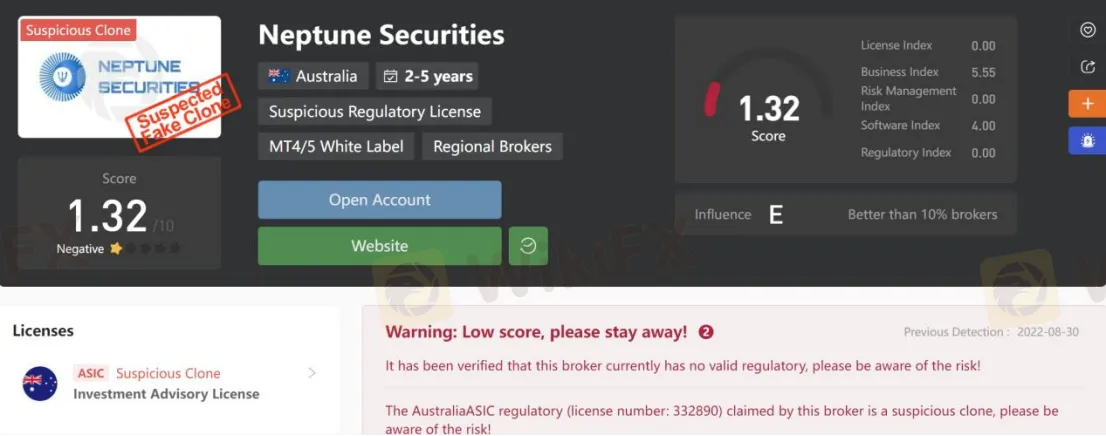Select the MT4/5 White Label tag
The width and height of the screenshot is (1106, 436).
(336, 146)
